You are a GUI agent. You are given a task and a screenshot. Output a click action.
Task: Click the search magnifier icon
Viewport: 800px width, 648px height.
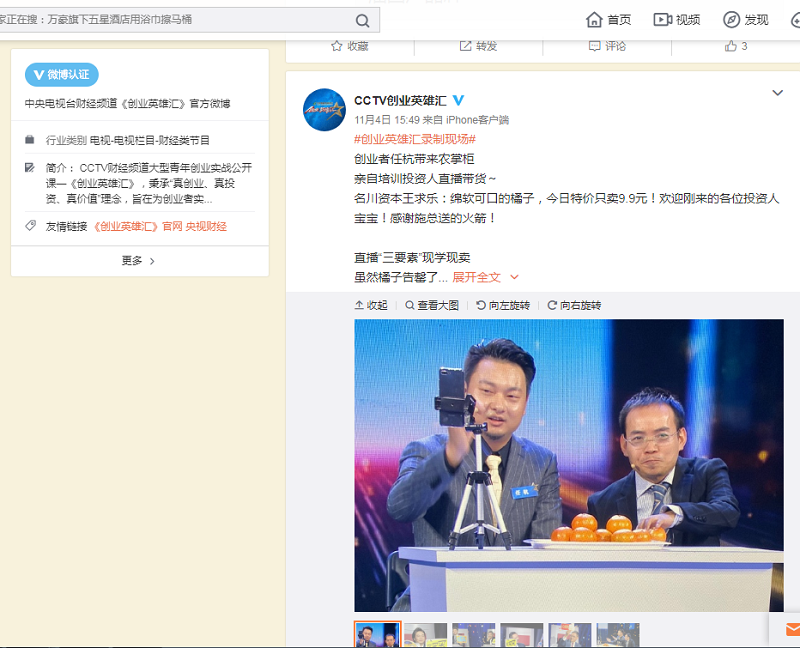(x=362, y=20)
